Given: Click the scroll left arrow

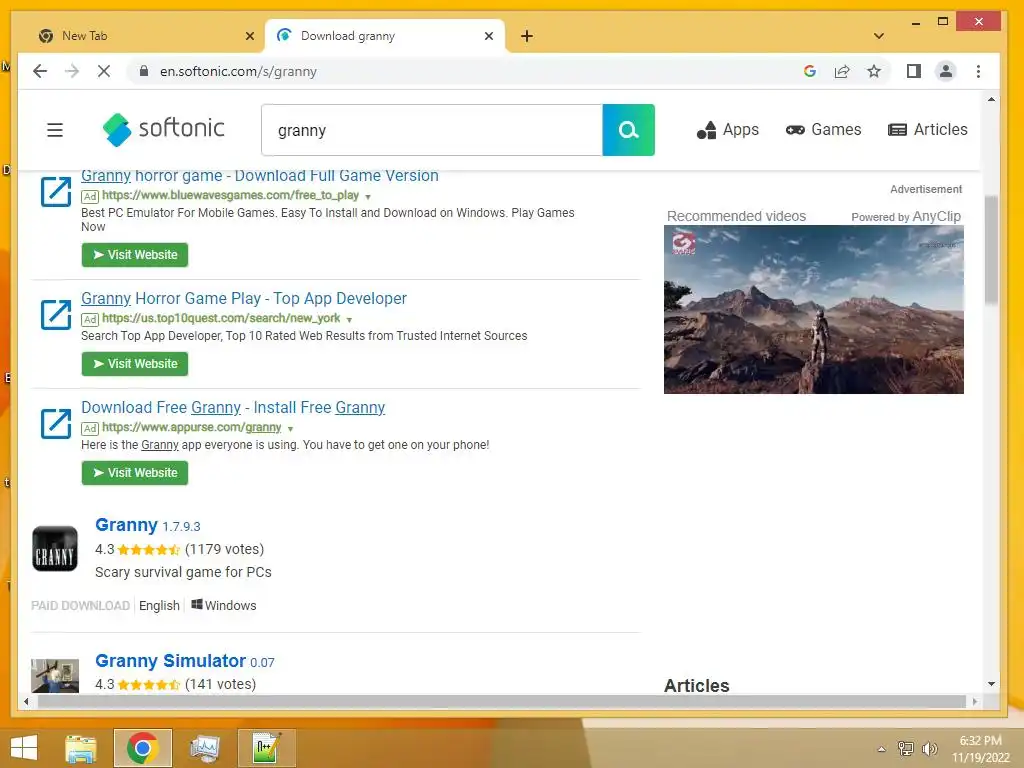Looking at the screenshot, I should pyautogui.click(x=25, y=701).
